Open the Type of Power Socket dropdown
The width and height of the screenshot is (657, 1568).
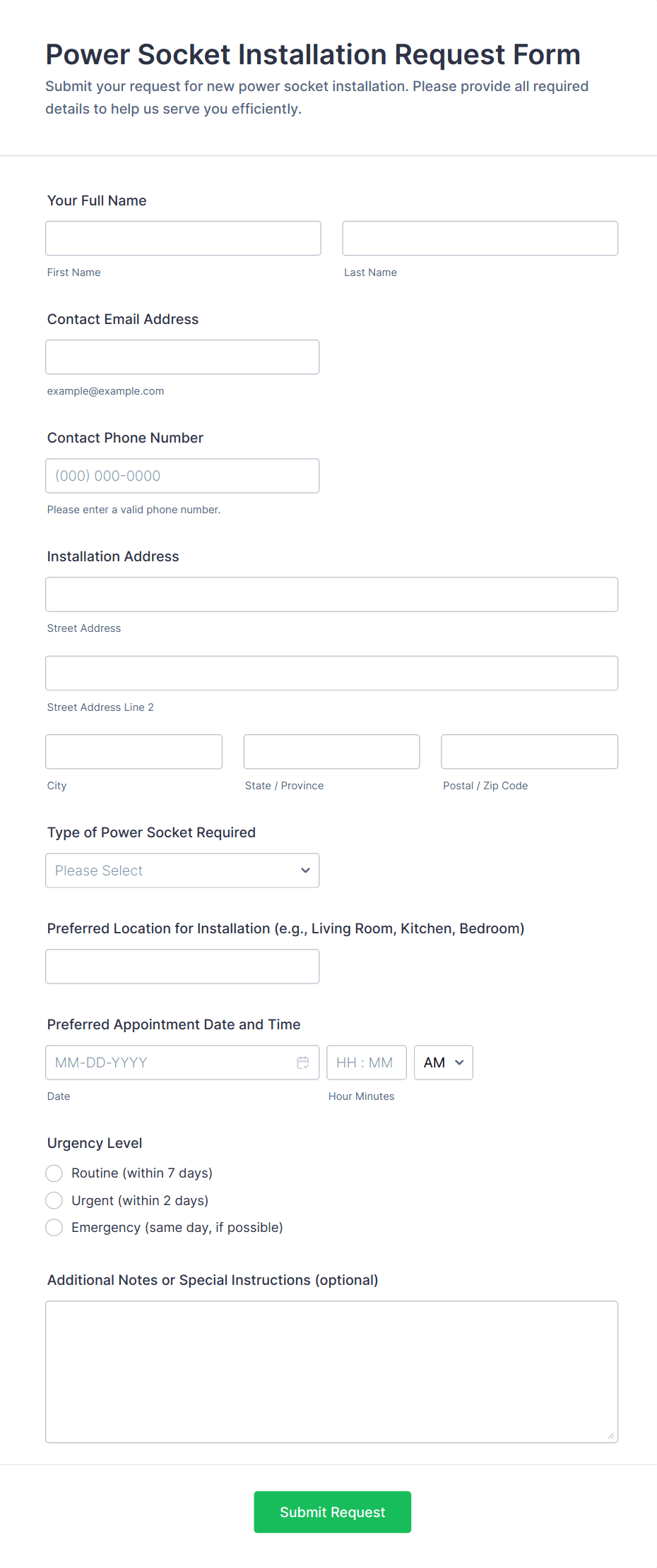182,870
